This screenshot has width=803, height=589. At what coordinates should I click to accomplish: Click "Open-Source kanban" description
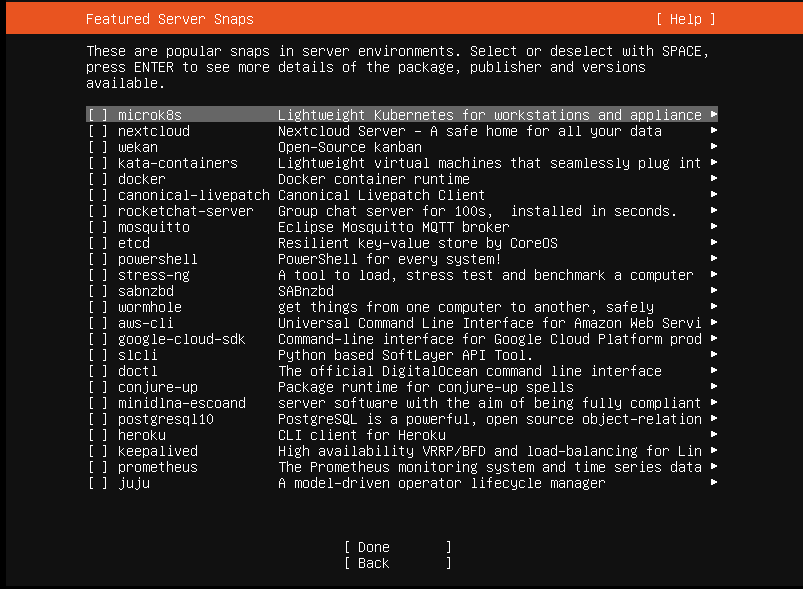350,148
